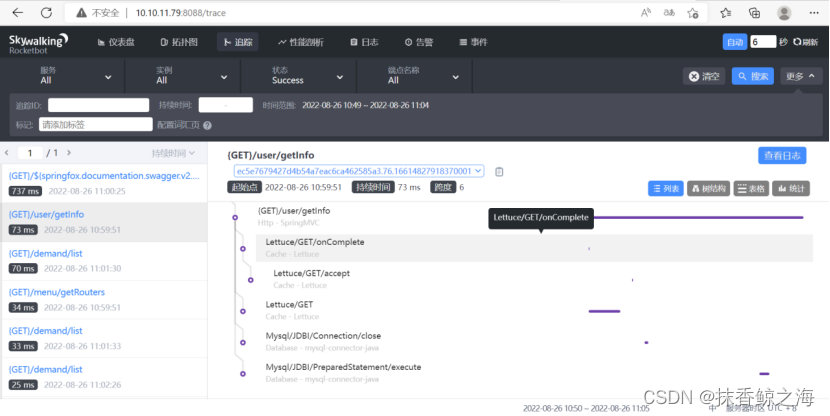The width and height of the screenshot is (830, 416).
Task: Select the 追踪 trace tab
Action: coord(238,42)
